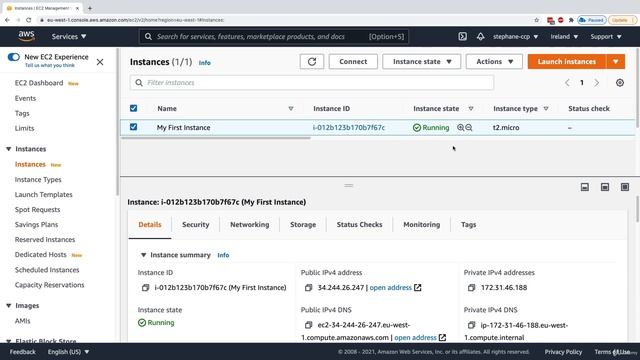Open Instance state dropdown
The width and height of the screenshot is (640, 360).
point(422,62)
